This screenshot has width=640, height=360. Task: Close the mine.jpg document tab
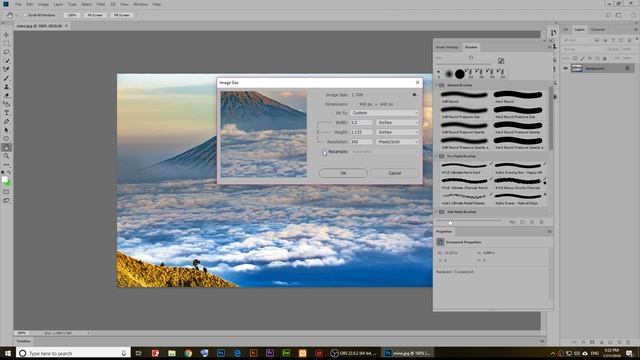66,26
